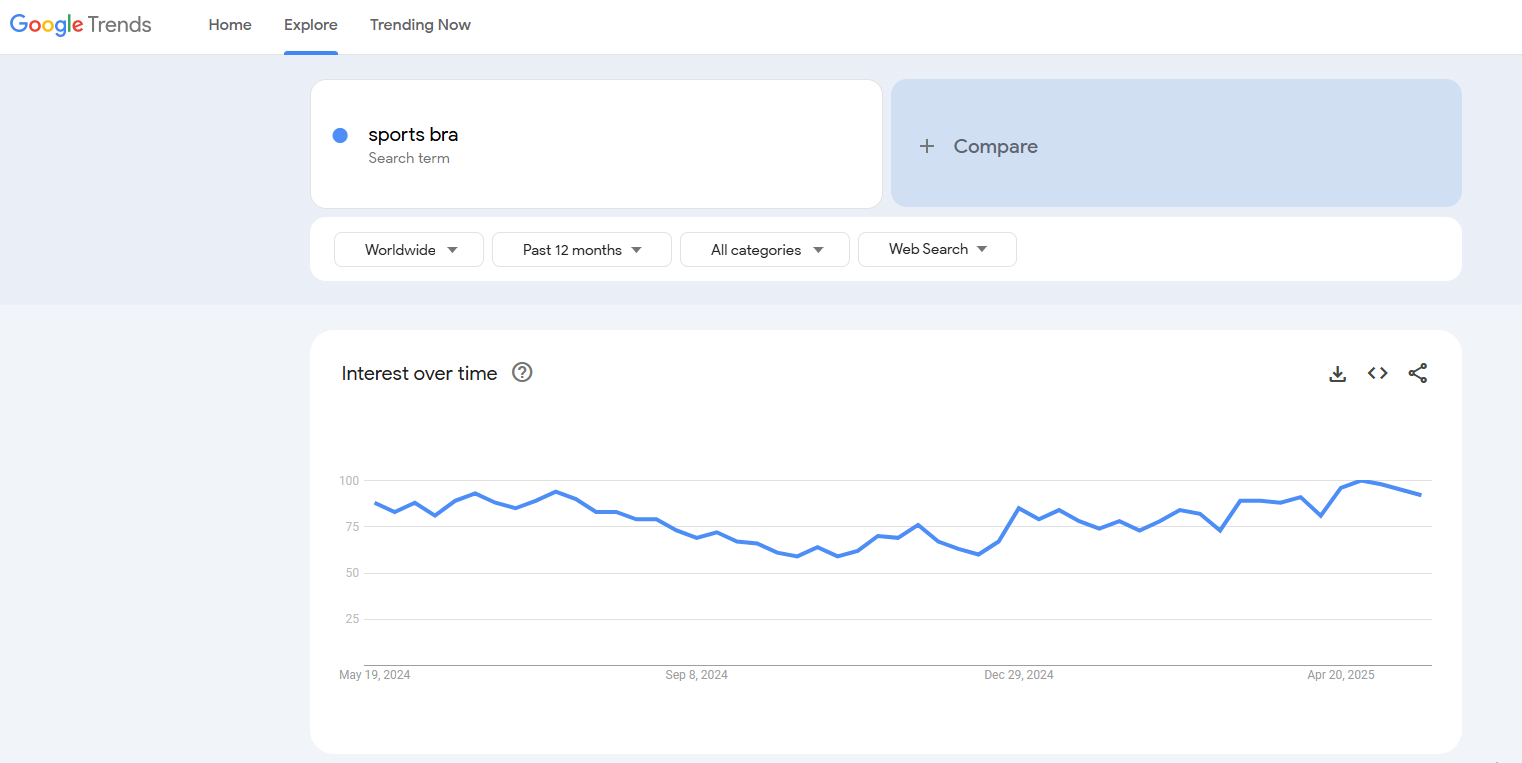The height and width of the screenshot is (763, 1522).
Task: Edit the sports bra search term
Action: coord(596,143)
